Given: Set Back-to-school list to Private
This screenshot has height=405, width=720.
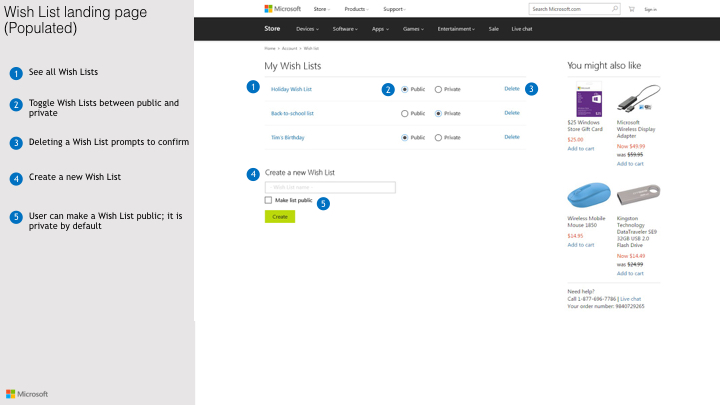Looking at the screenshot, I should 438,113.
